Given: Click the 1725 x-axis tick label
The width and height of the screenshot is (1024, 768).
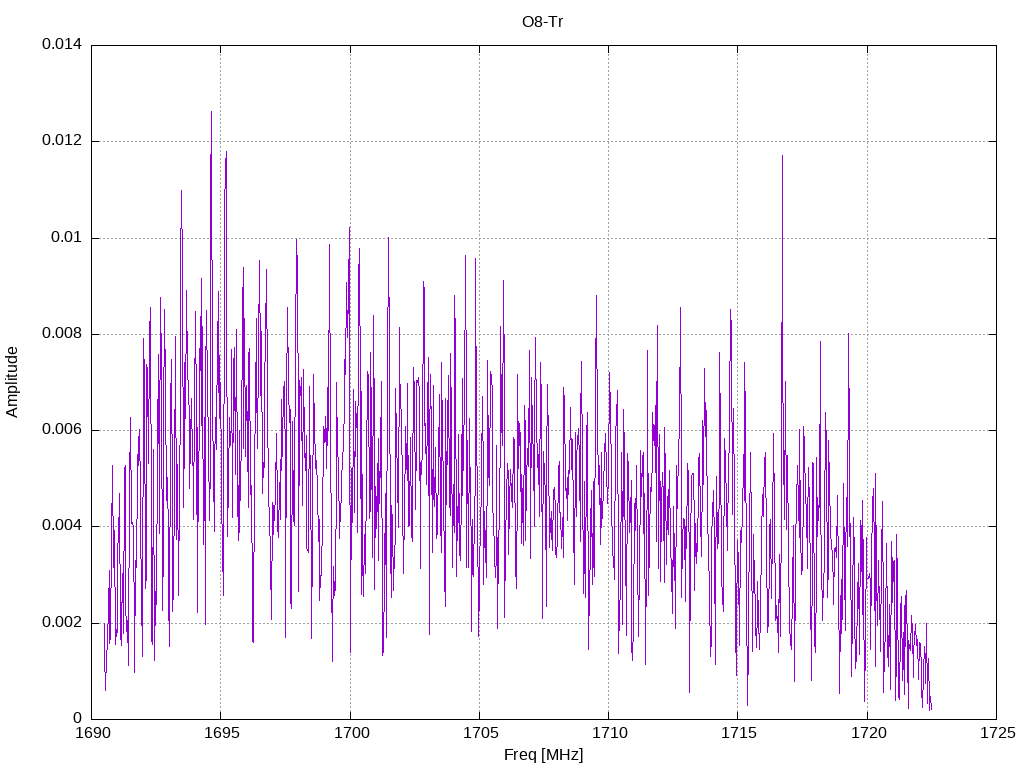Looking at the screenshot, I should [998, 733].
